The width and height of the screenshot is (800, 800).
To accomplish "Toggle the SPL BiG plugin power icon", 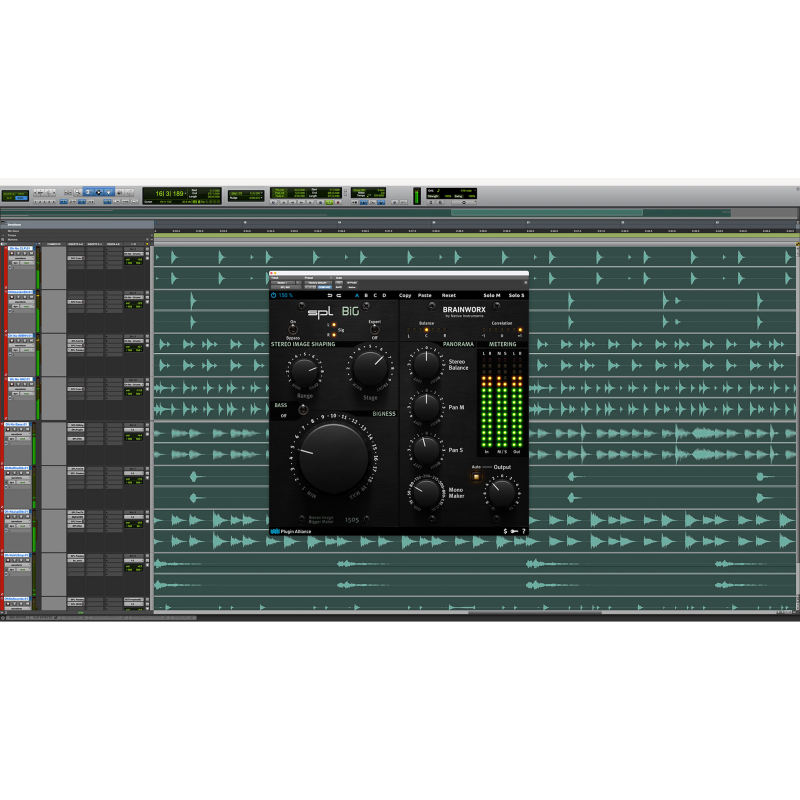I will point(273,295).
